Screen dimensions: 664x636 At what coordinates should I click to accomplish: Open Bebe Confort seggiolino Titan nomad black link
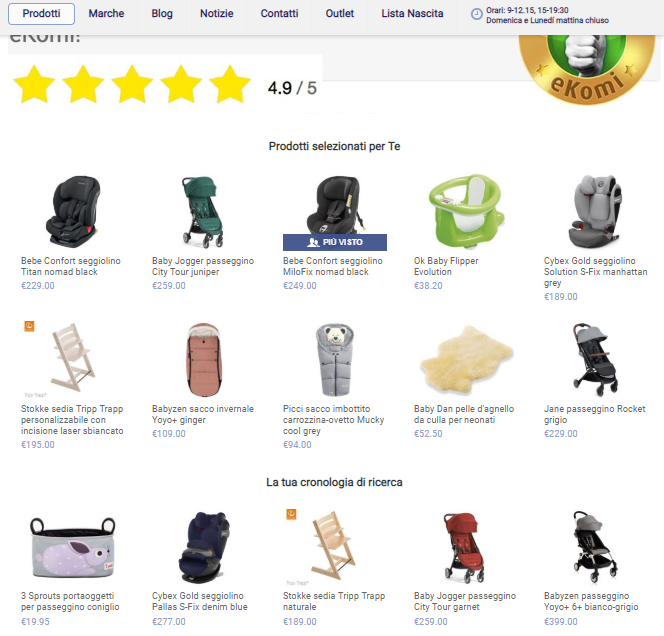pyautogui.click(x=71, y=266)
